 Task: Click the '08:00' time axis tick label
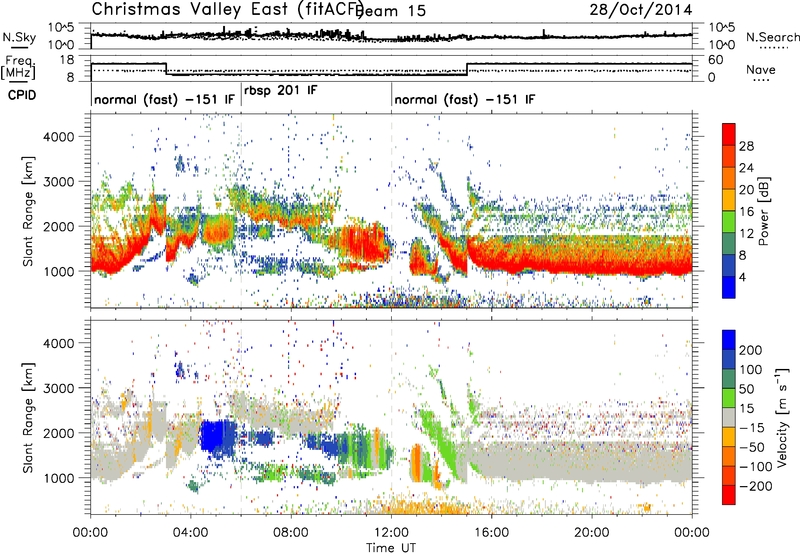(291, 533)
